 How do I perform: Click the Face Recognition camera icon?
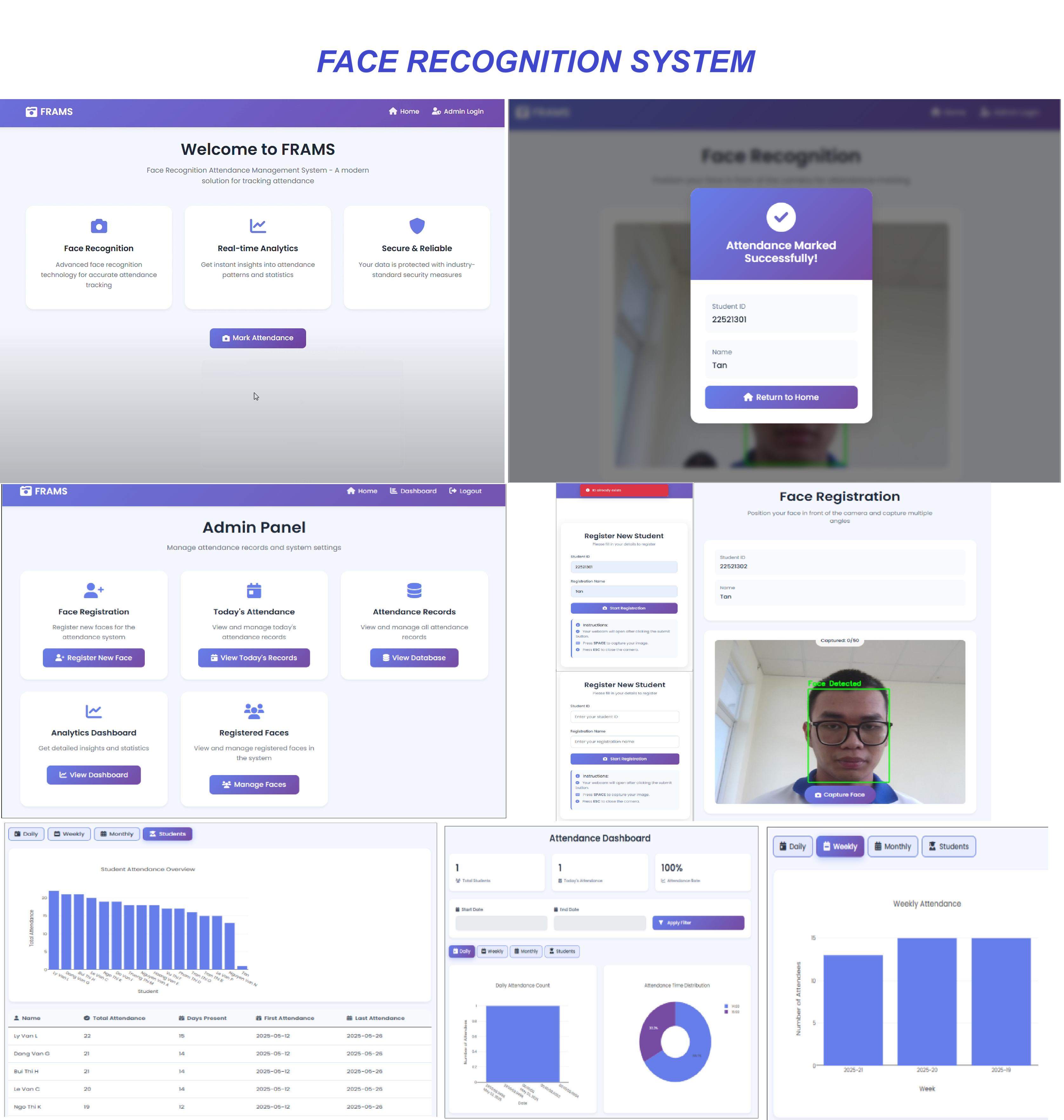[99, 226]
